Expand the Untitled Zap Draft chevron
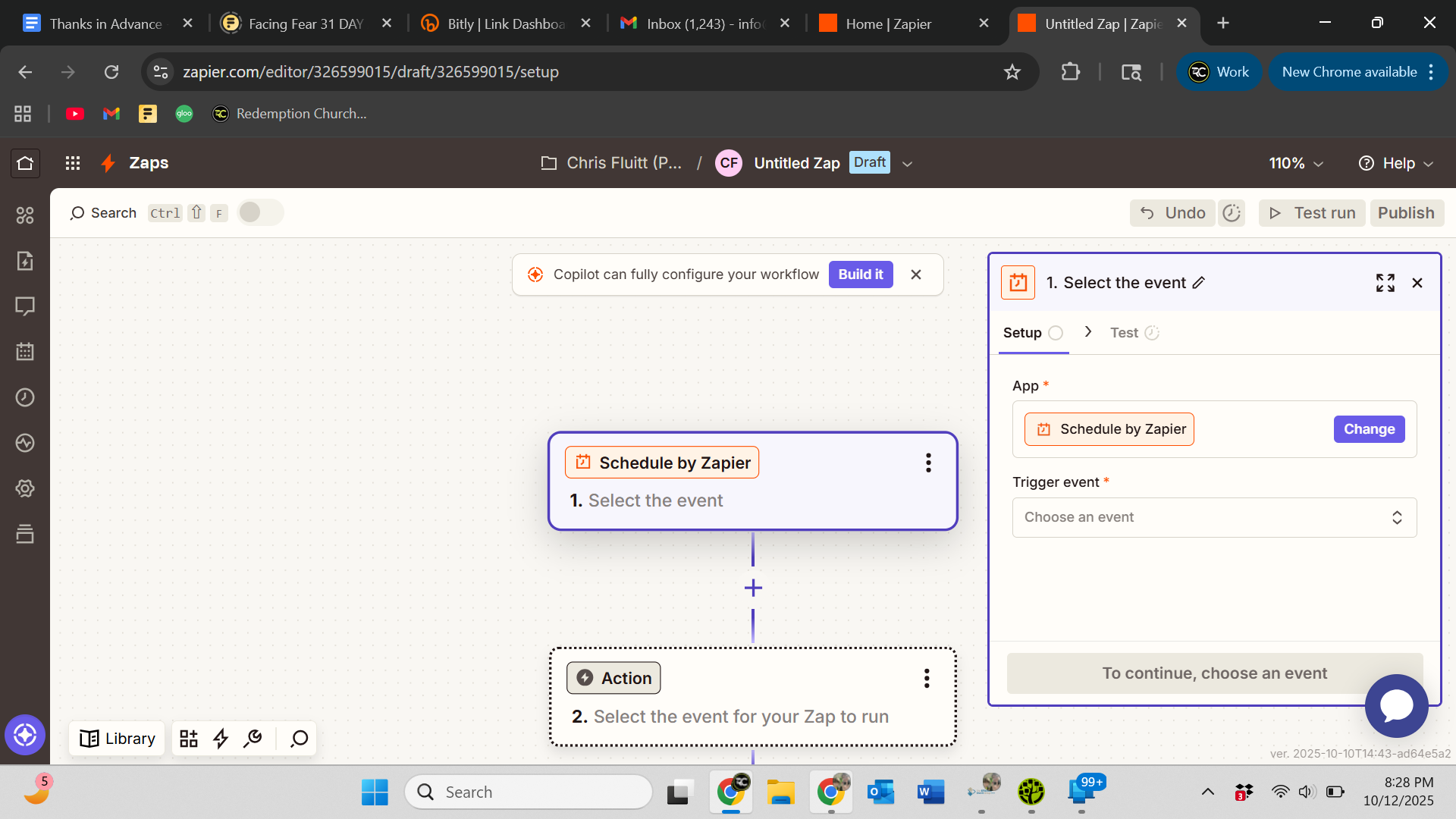 tap(907, 164)
